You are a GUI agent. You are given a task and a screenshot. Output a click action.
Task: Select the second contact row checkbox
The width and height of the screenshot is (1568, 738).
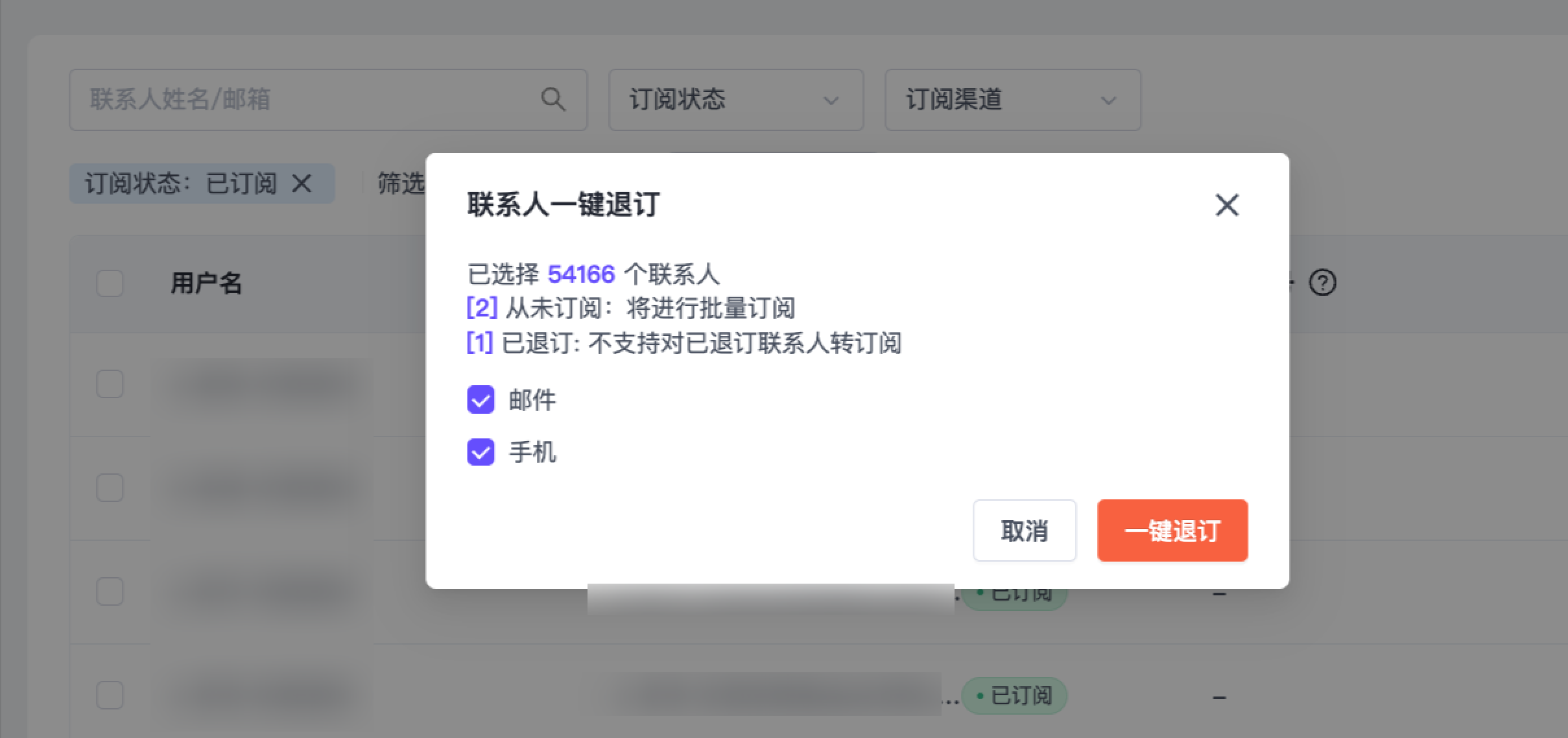[x=110, y=488]
